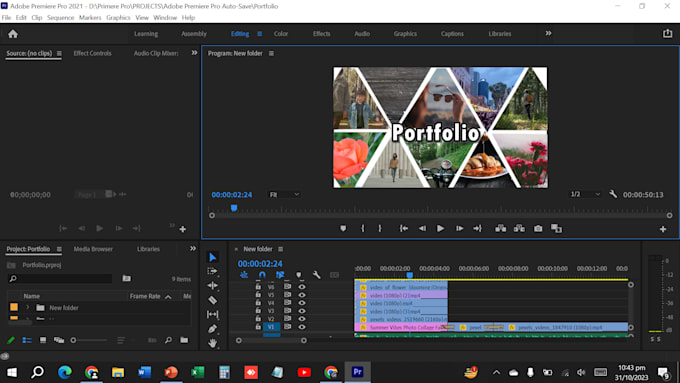This screenshot has height=383, width=680.
Task: Switch Project panel to Icon View
Action: pos(43,340)
